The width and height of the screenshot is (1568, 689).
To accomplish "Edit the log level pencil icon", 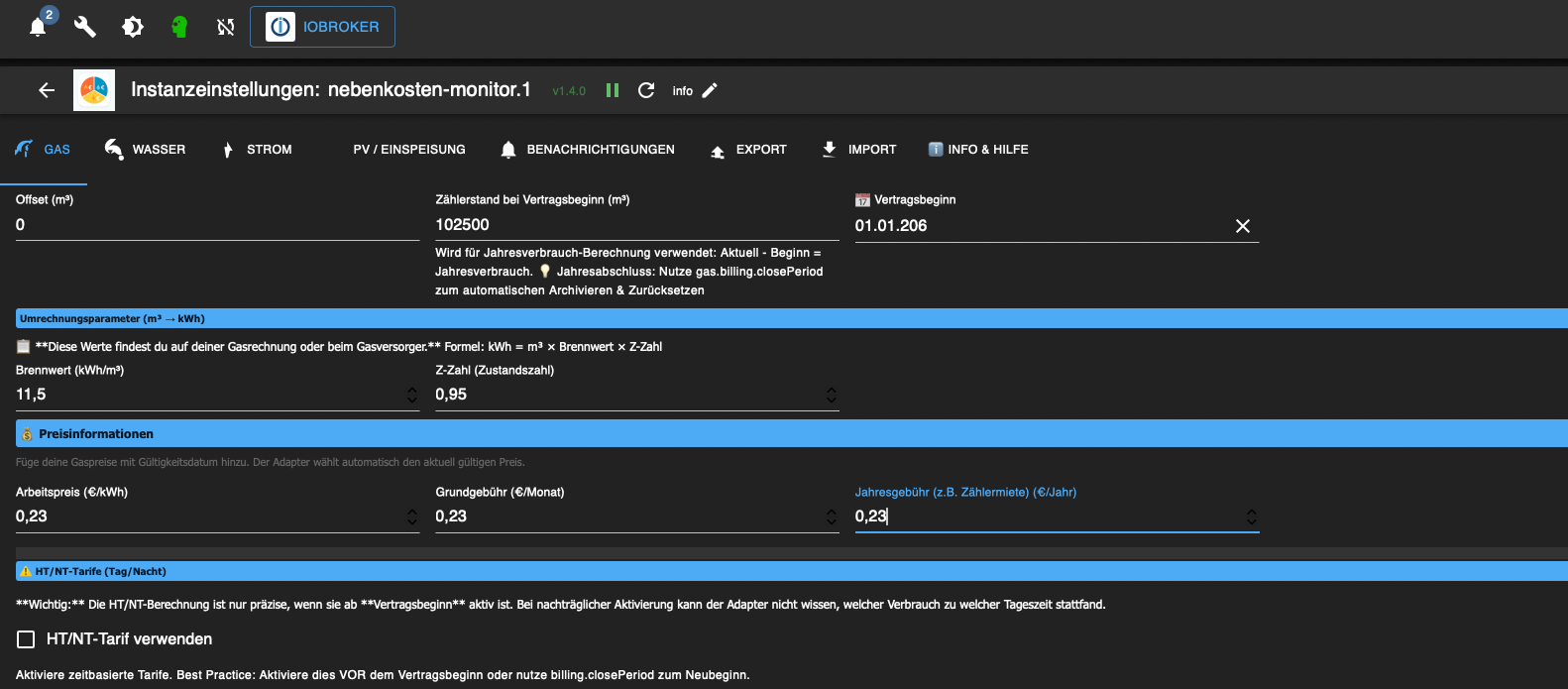I will [x=710, y=90].
